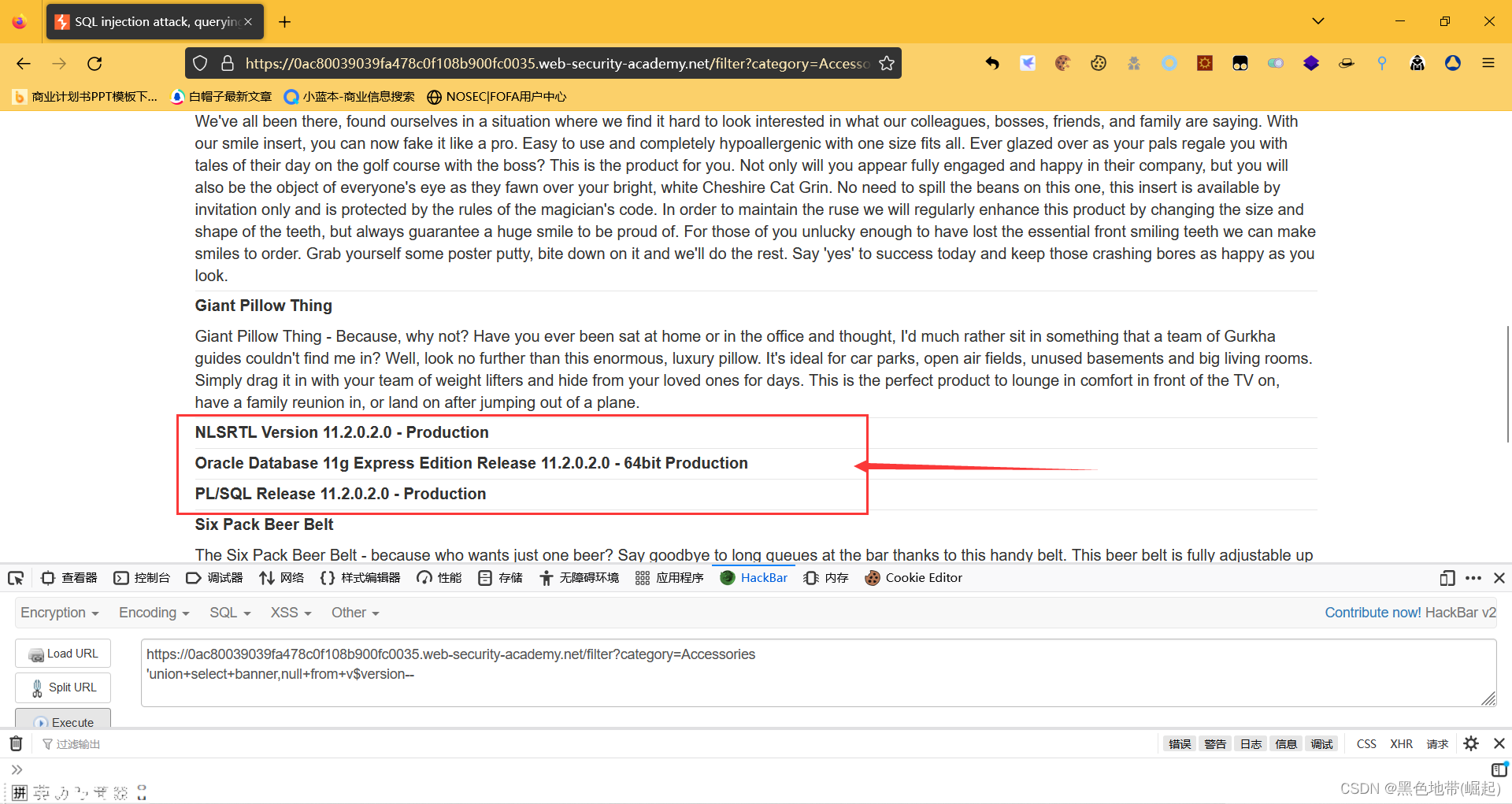Open the brown bitten-cookie extension
The width and height of the screenshot is (1512, 804).
point(1063,64)
